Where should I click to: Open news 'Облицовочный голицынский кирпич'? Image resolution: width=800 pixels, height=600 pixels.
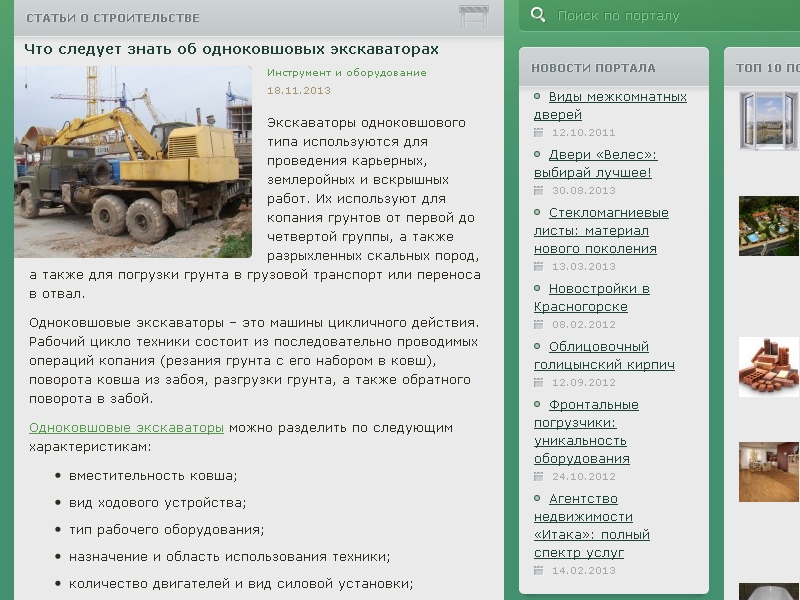tap(604, 356)
